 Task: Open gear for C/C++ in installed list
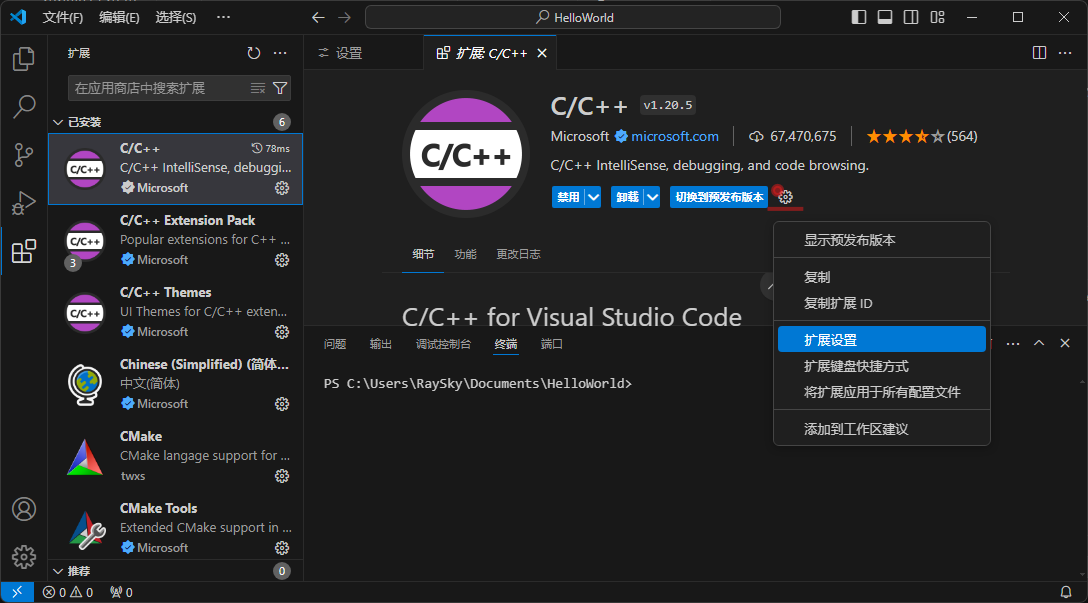(x=282, y=188)
